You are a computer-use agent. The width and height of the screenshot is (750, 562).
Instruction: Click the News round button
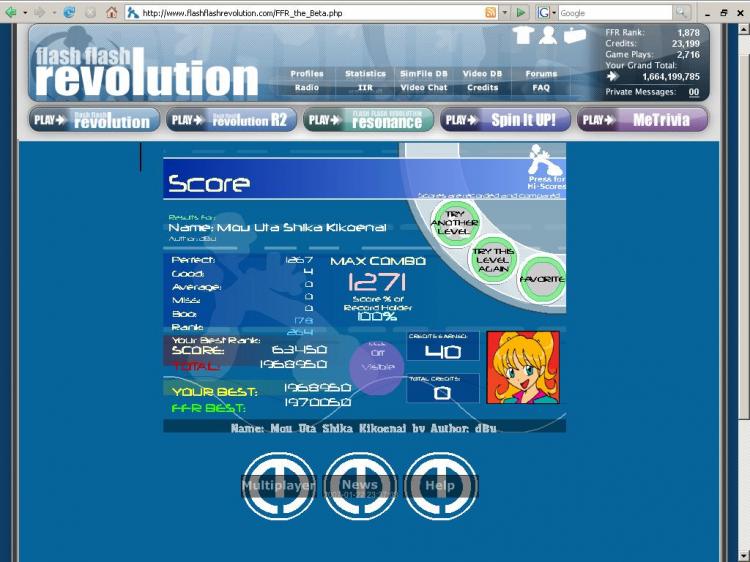[x=360, y=486]
